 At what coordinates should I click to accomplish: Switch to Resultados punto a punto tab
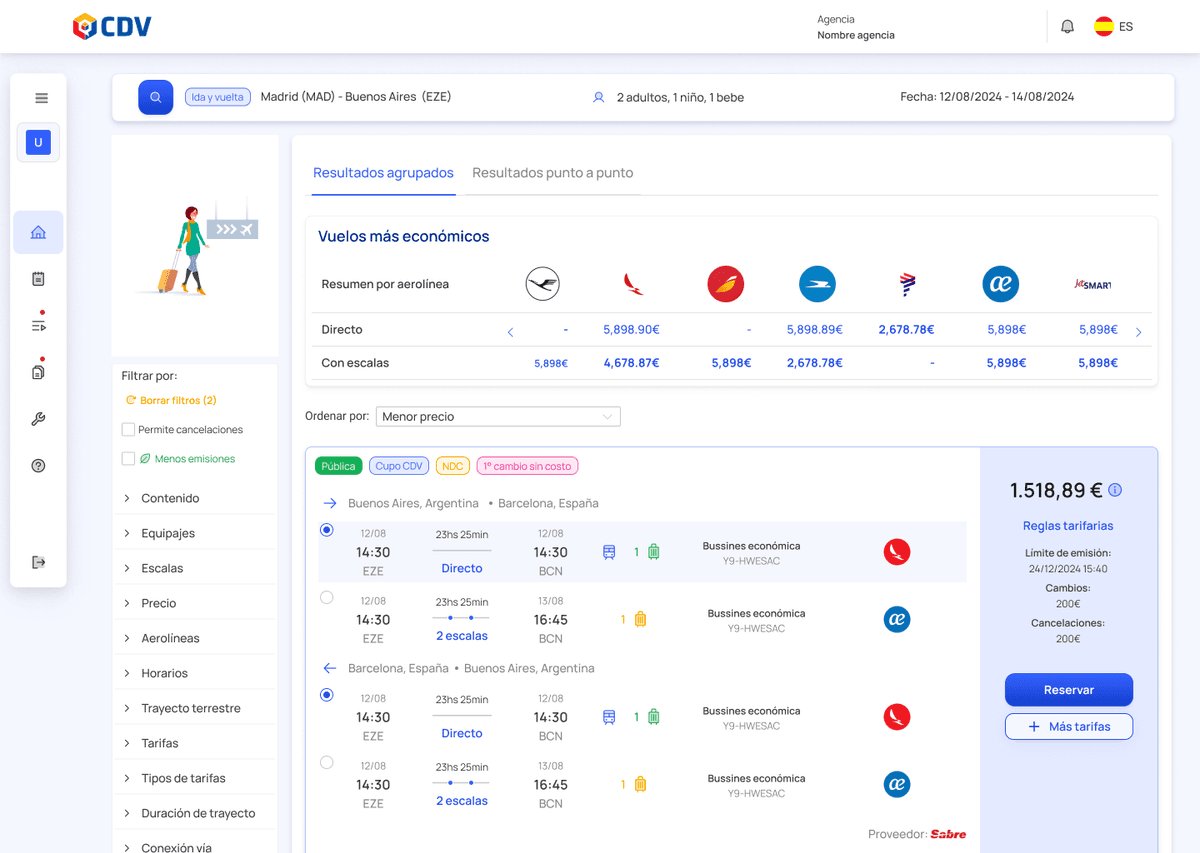coord(552,173)
